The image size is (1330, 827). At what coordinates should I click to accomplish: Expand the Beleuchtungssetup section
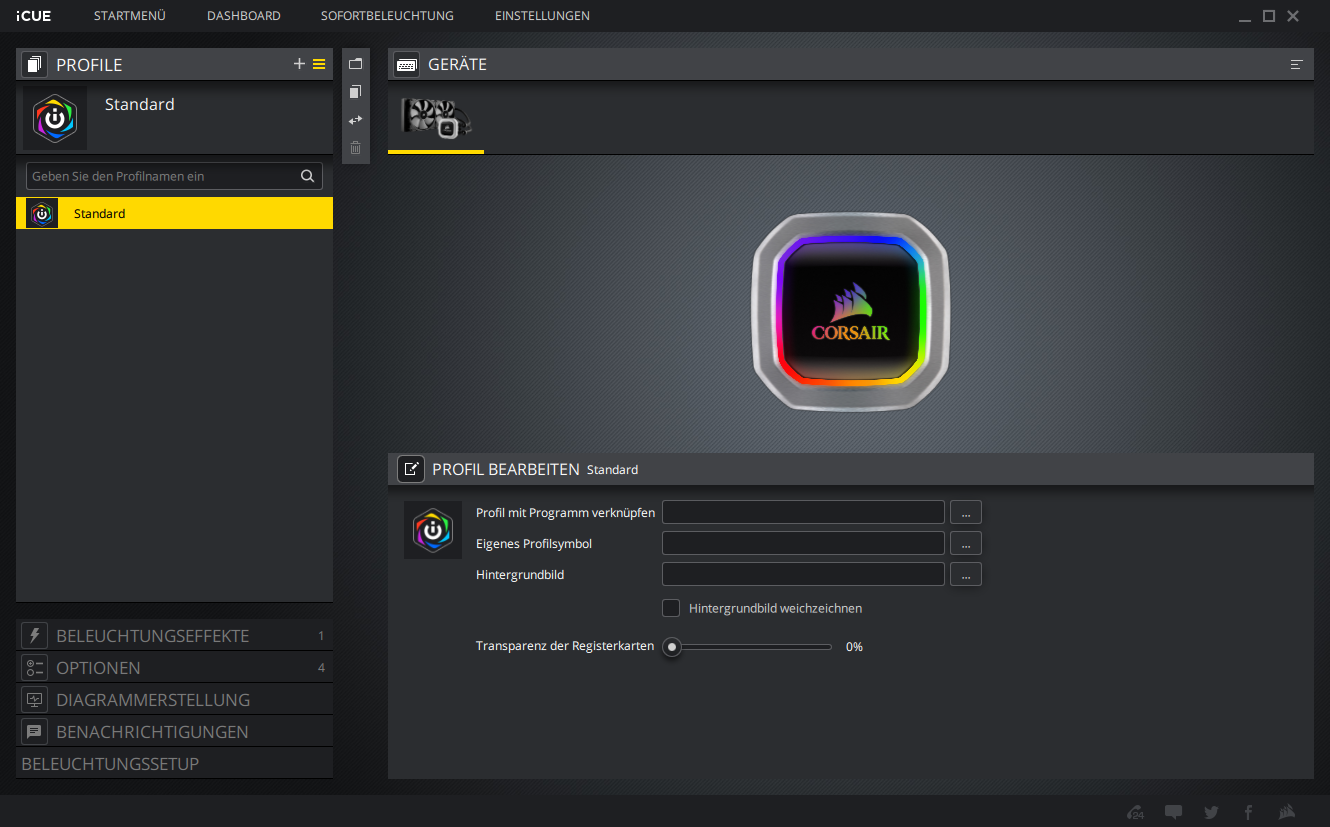click(x=174, y=763)
